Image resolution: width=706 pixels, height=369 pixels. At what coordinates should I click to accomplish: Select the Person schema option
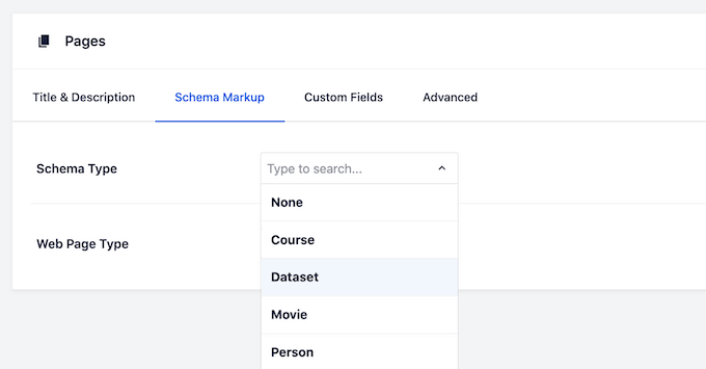click(359, 352)
